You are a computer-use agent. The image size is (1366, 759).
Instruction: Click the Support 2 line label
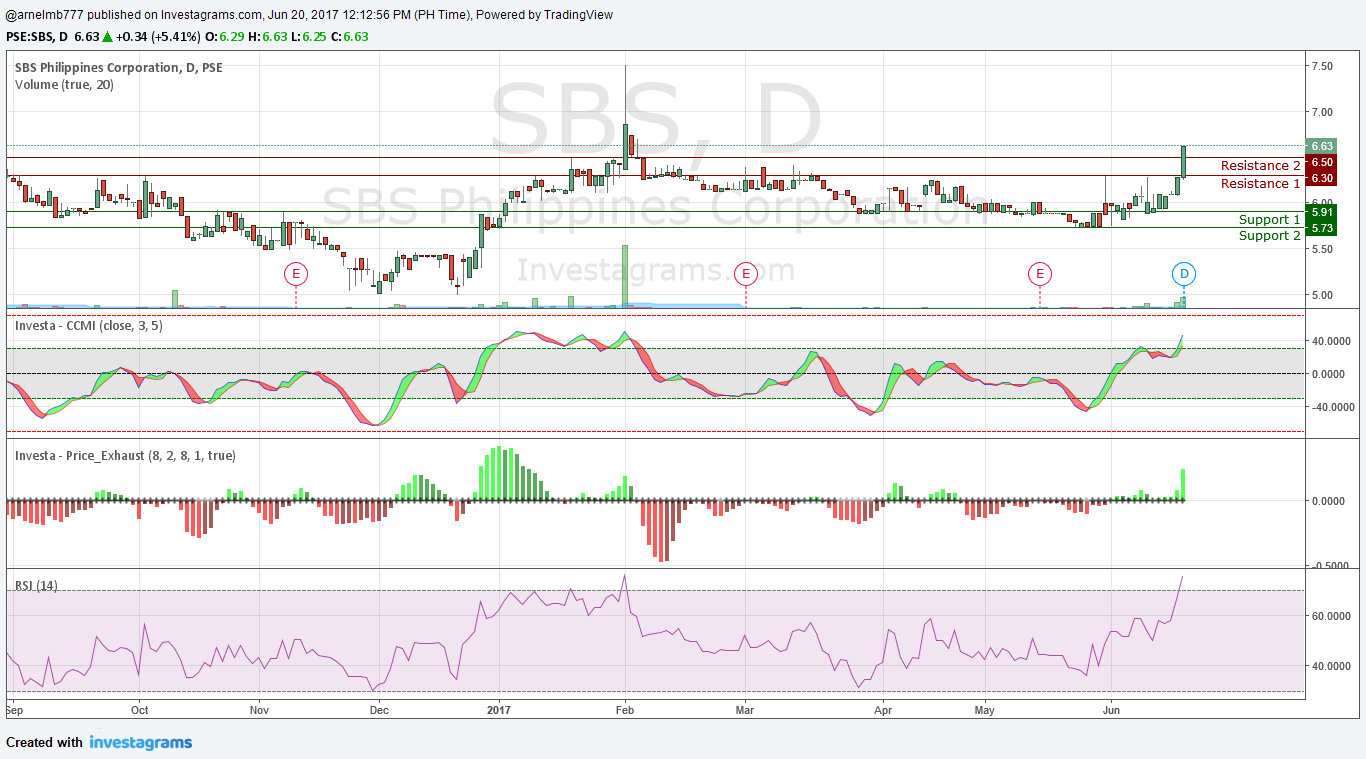[1270, 236]
